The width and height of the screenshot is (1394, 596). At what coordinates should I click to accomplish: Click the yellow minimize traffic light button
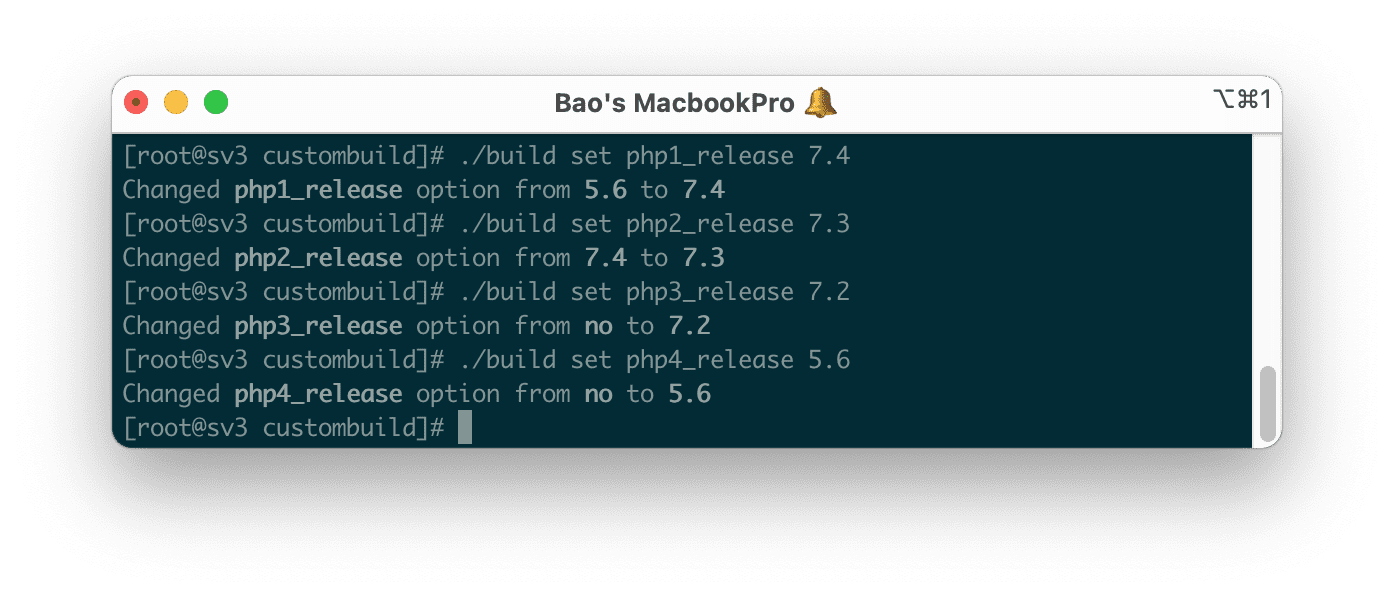pyautogui.click(x=176, y=101)
